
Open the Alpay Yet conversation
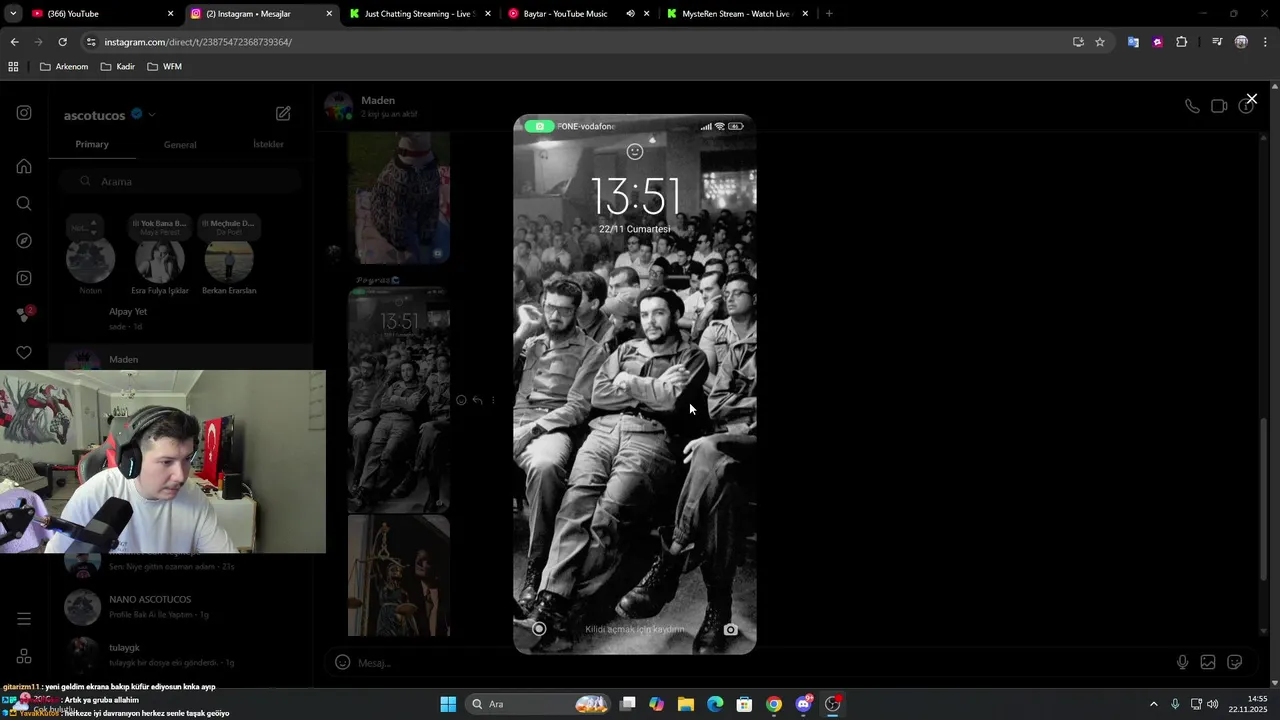(x=180, y=318)
